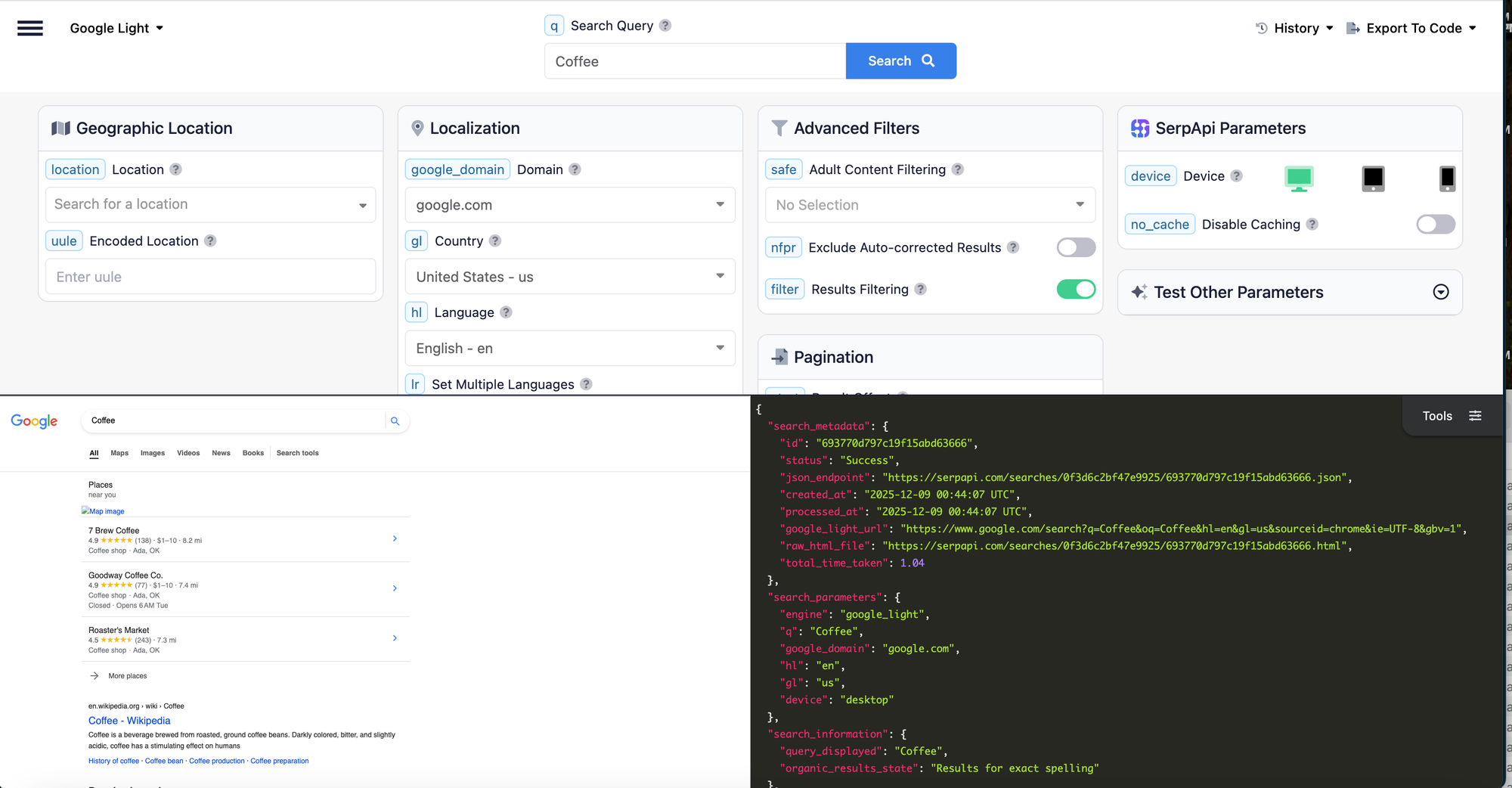Click the lr parameter tag
The image size is (1512, 788).
point(415,384)
